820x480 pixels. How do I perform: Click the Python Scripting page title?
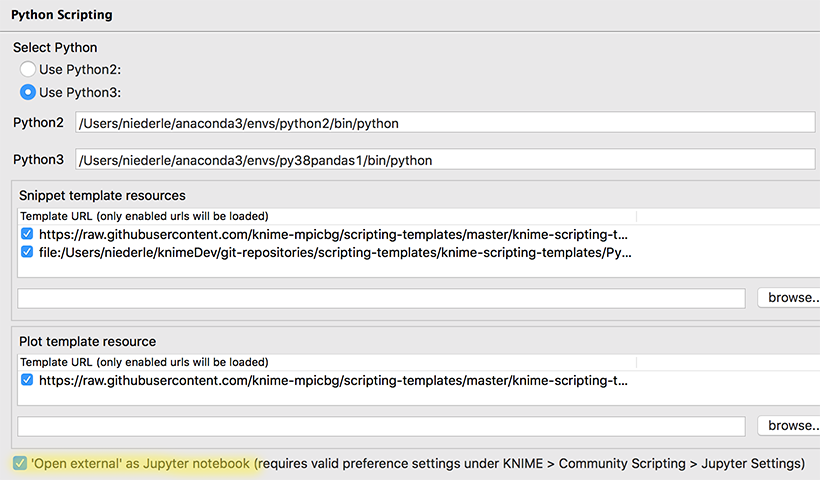pyautogui.click(x=62, y=15)
